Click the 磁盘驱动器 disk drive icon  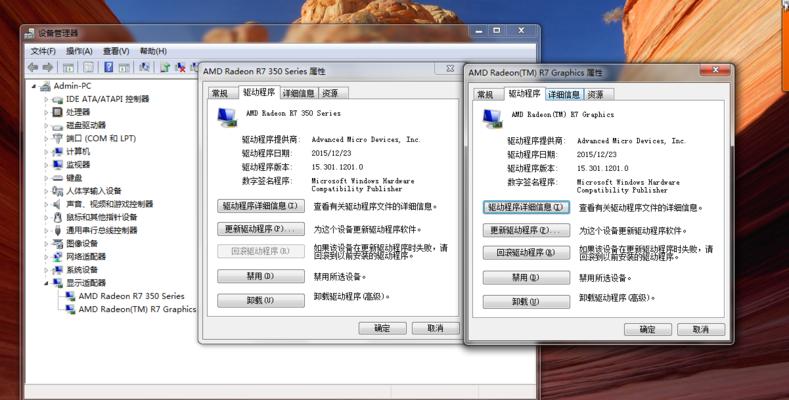click(57, 125)
